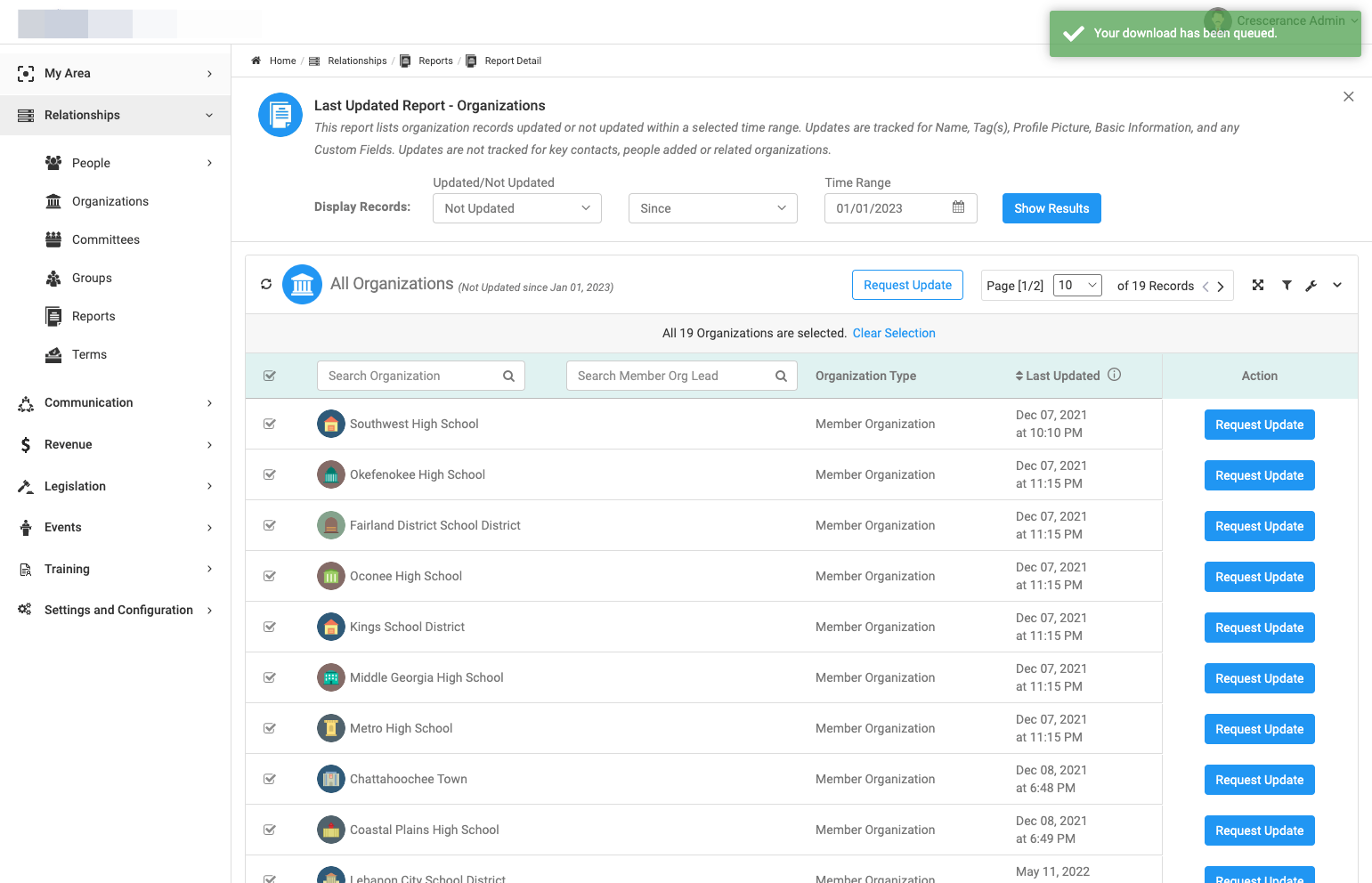Open Organizations in the sidebar

click(110, 201)
